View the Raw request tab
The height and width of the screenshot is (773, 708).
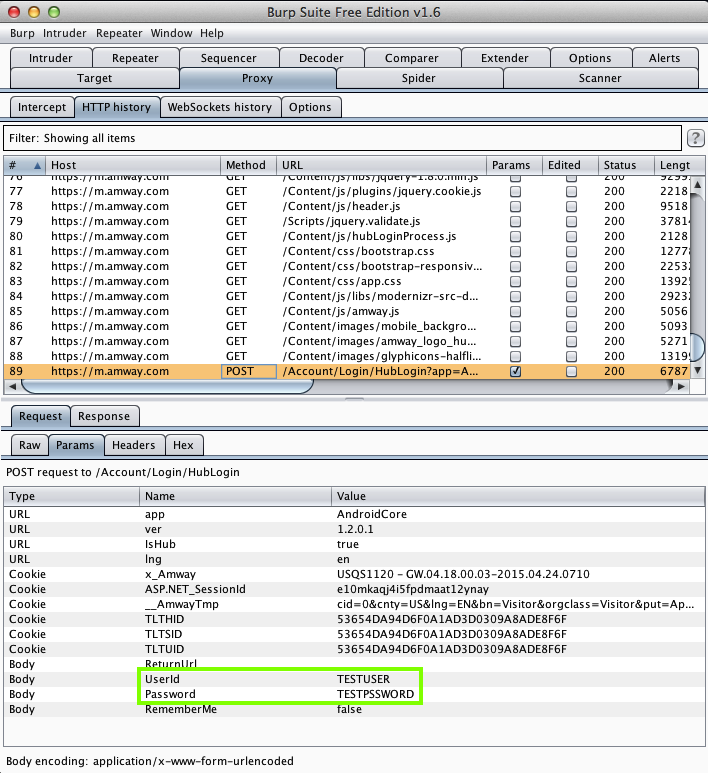(30, 445)
